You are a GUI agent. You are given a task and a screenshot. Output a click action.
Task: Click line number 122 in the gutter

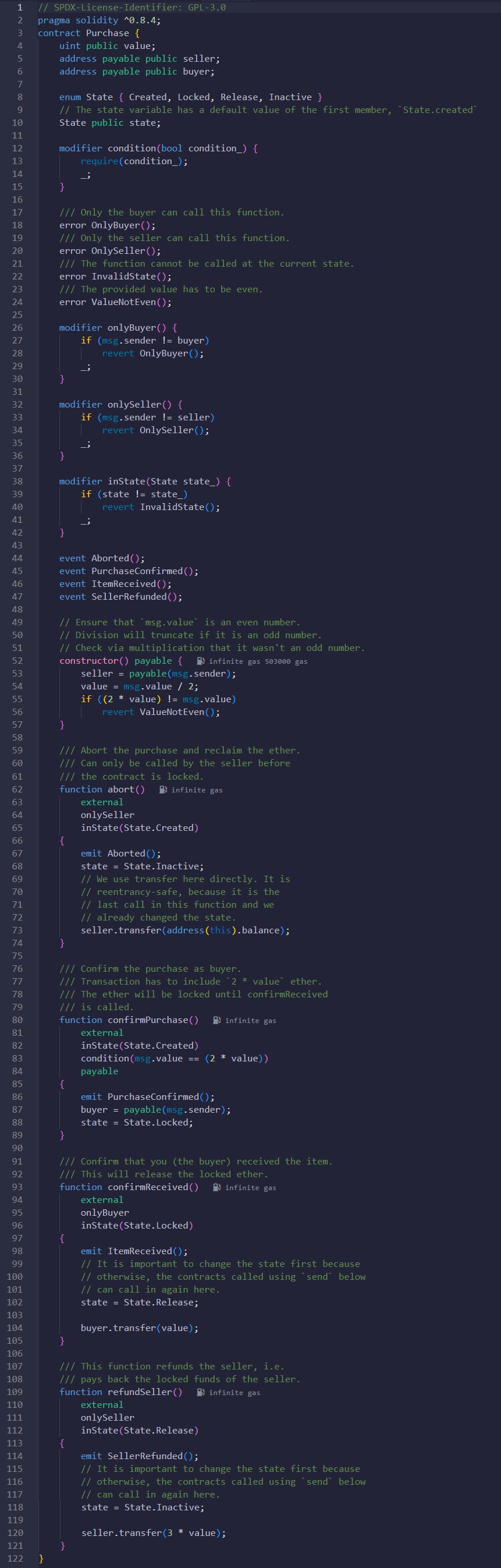point(15,1558)
